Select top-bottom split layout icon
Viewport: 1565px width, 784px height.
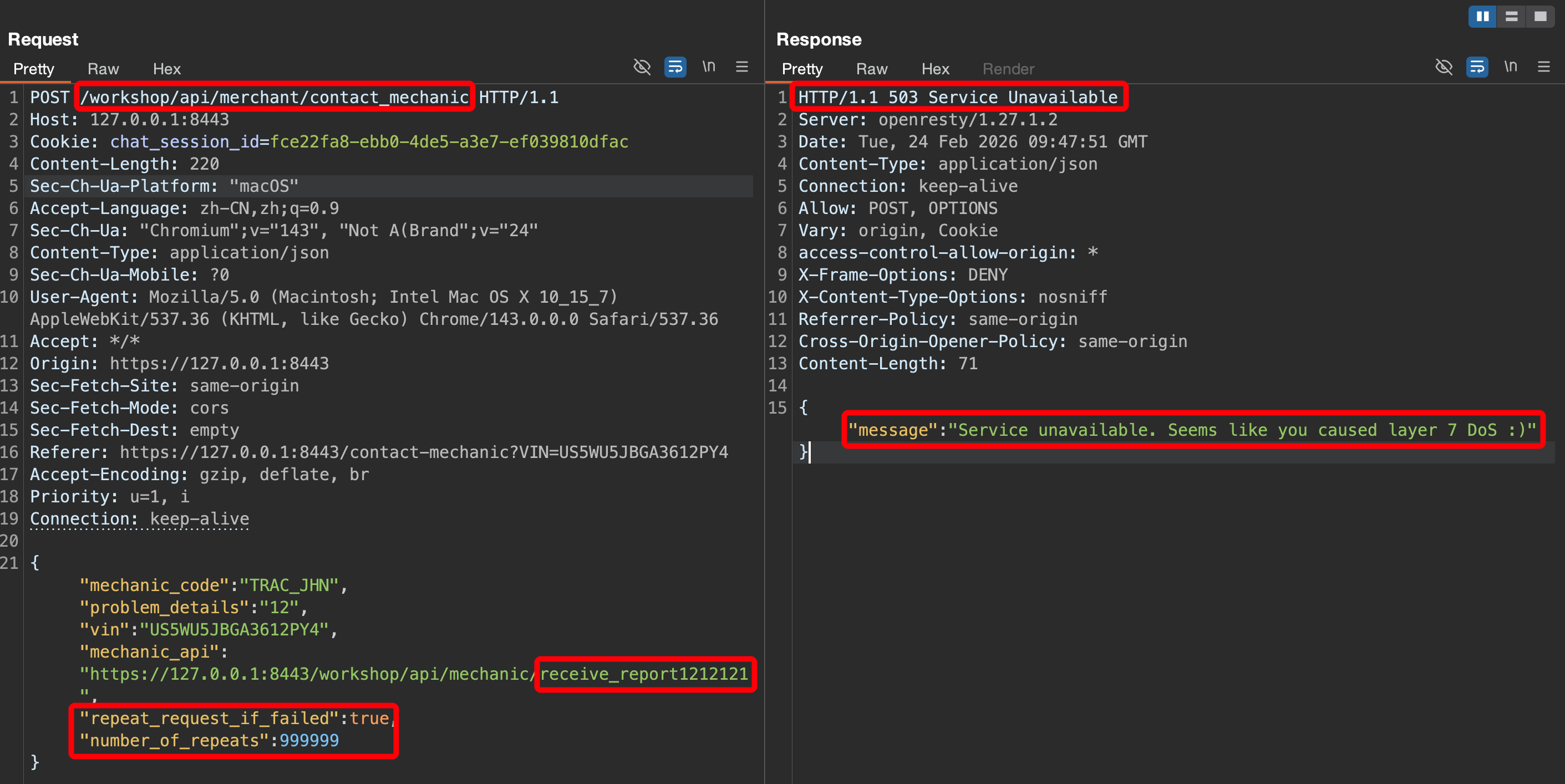pos(1512,17)
